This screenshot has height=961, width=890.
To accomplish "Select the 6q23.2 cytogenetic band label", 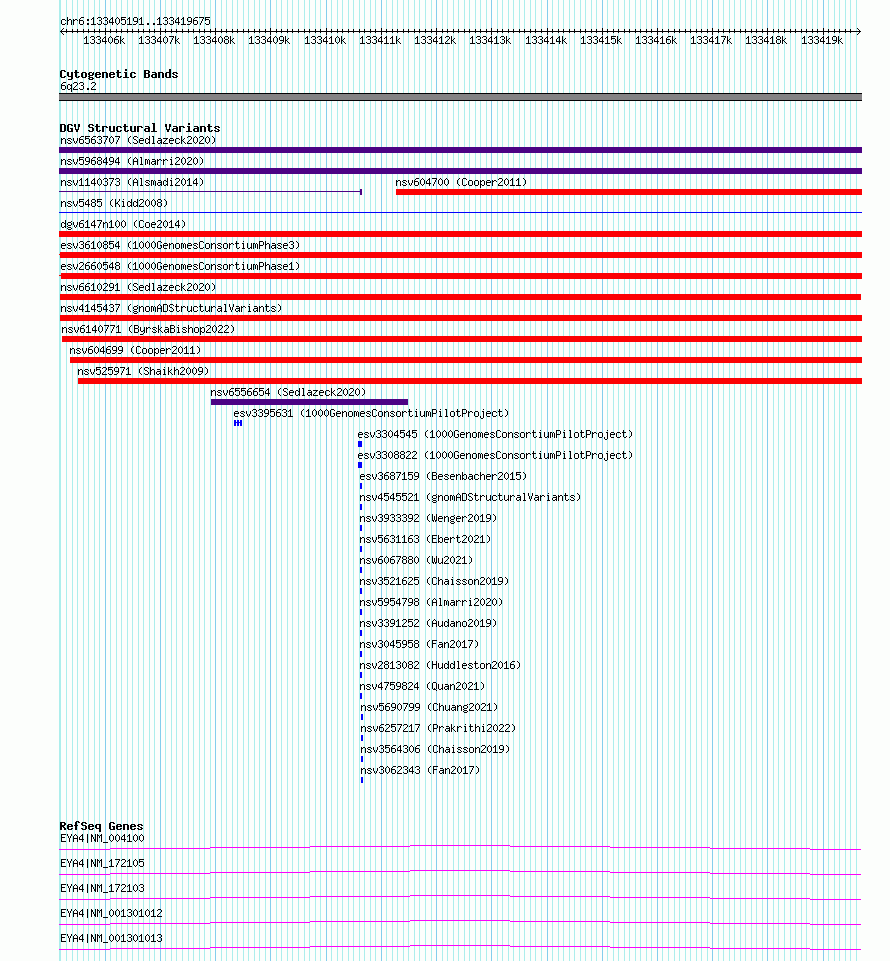I will pyautogui.click(x=78, y=86).
